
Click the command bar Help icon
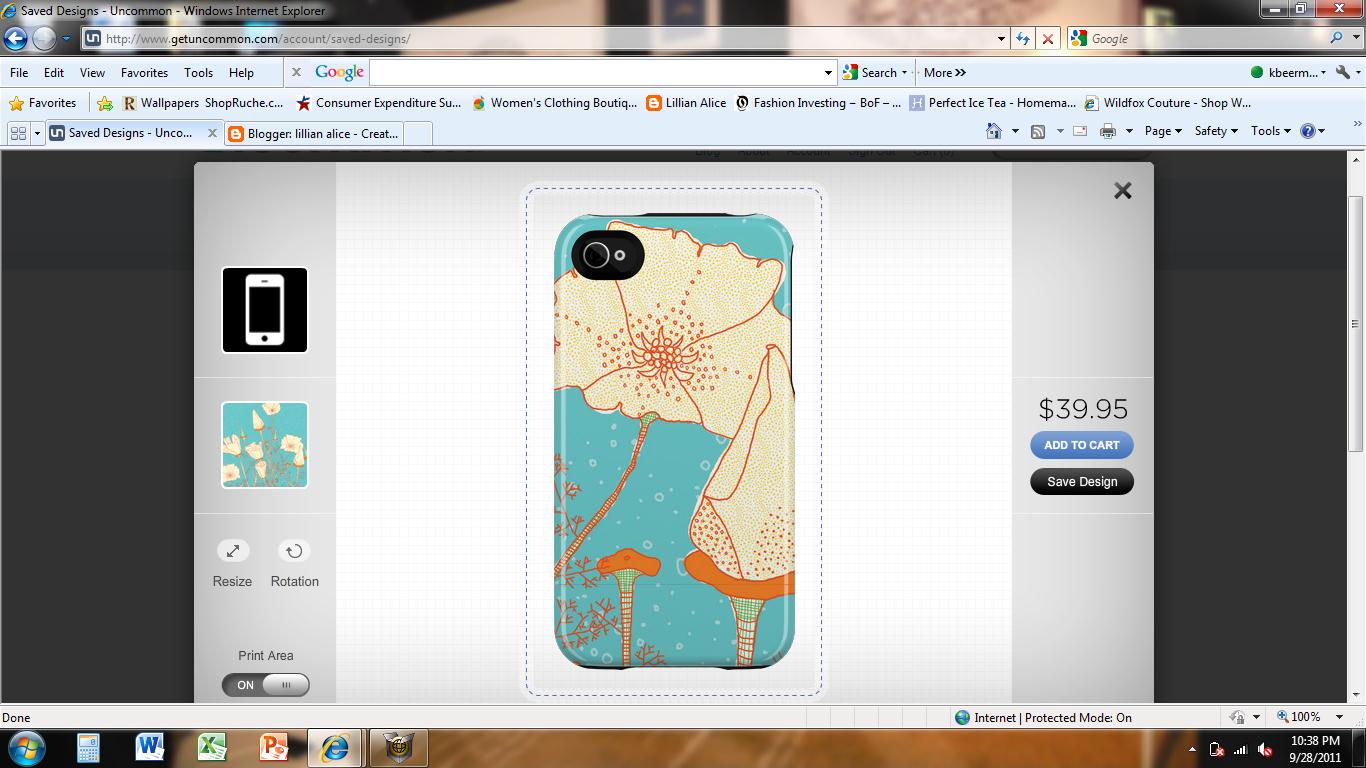[1307, 131]
